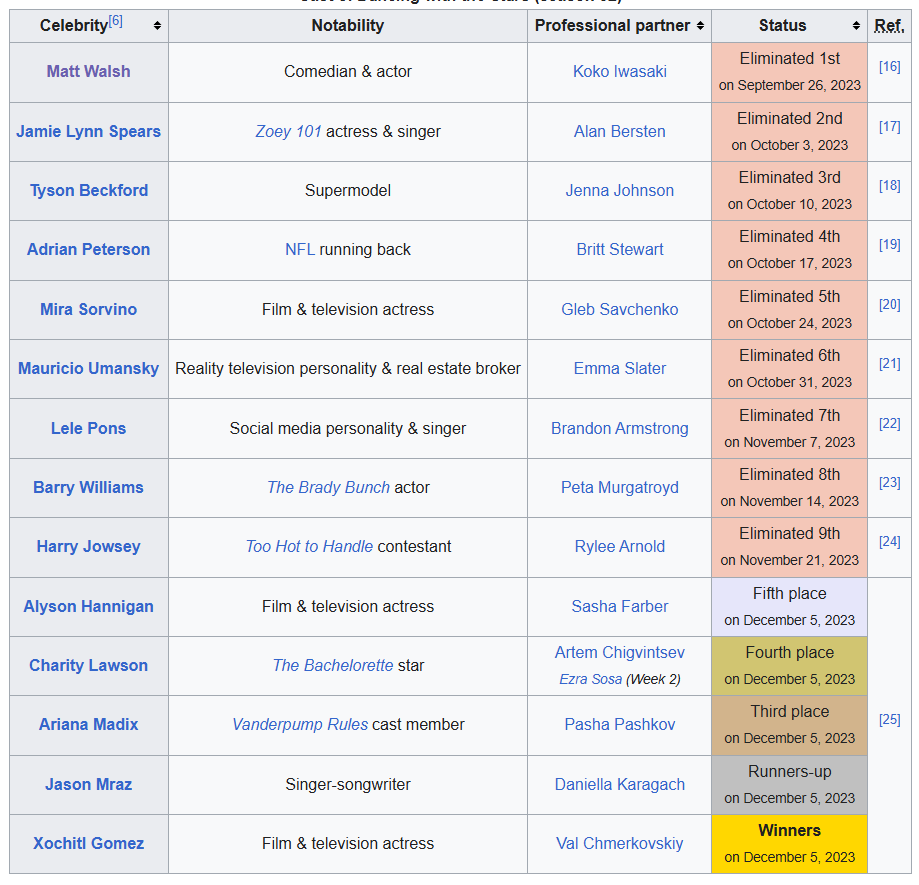Open Gleb Savchenko link
Image resolution: width=919 pixels, height=885 pixels.
pyautogui.click(x=620, y=309)
